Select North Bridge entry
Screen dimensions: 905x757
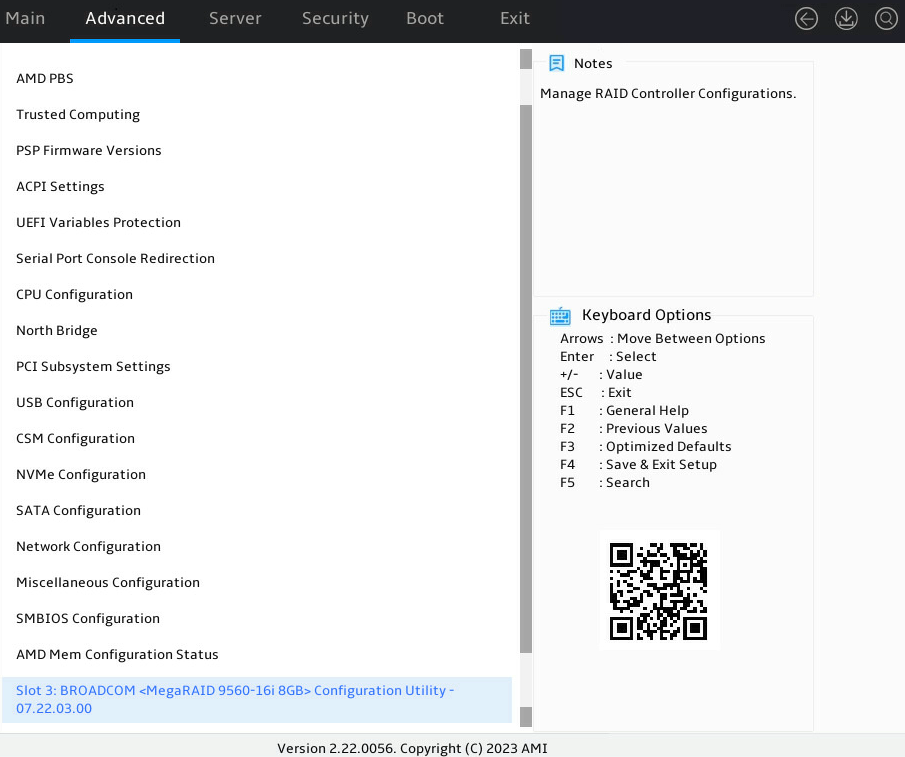pos(57,331)
